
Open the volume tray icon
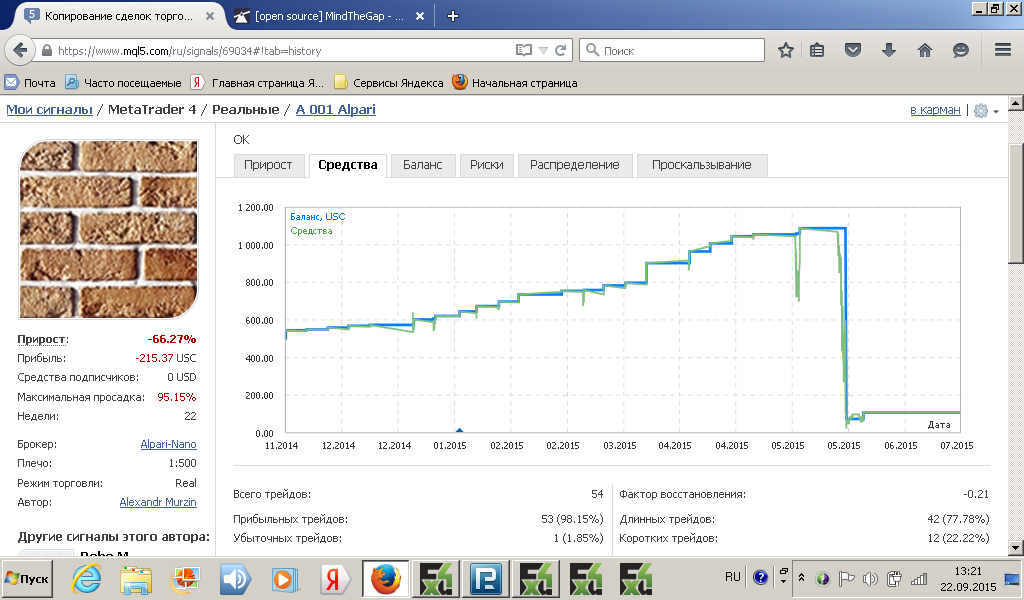click(x=870, y=578)
